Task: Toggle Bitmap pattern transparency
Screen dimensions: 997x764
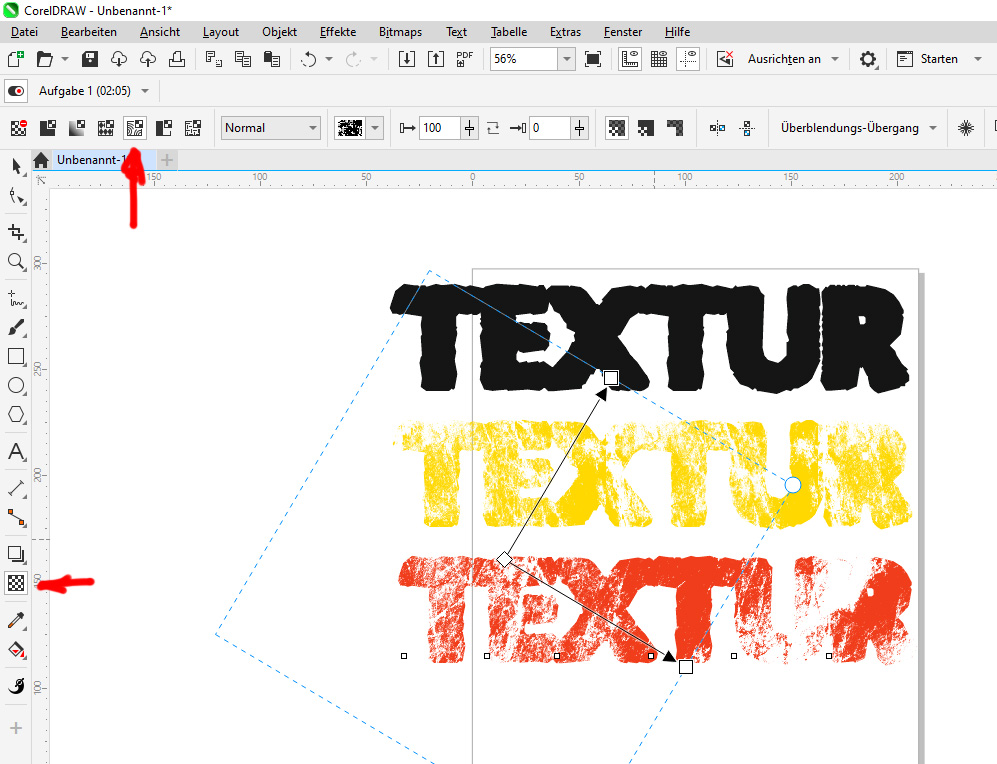Action: coord(135,128)
